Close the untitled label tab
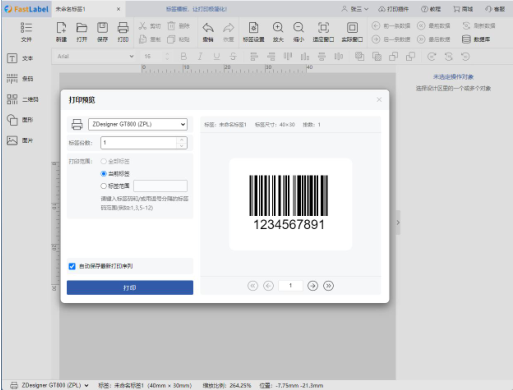This screenshot has height=390, width=513. point(118,9)
